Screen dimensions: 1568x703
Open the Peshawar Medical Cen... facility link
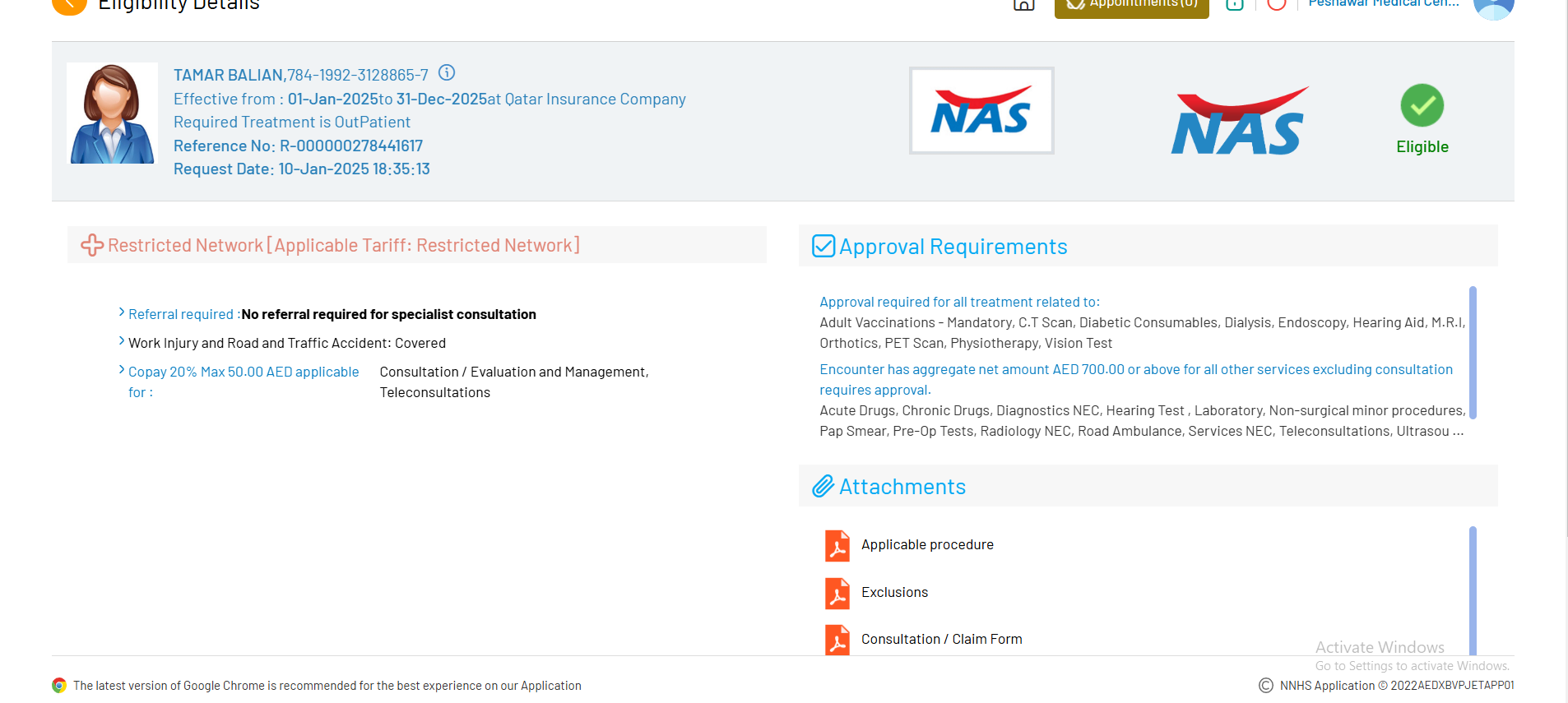coord(1384,4)
